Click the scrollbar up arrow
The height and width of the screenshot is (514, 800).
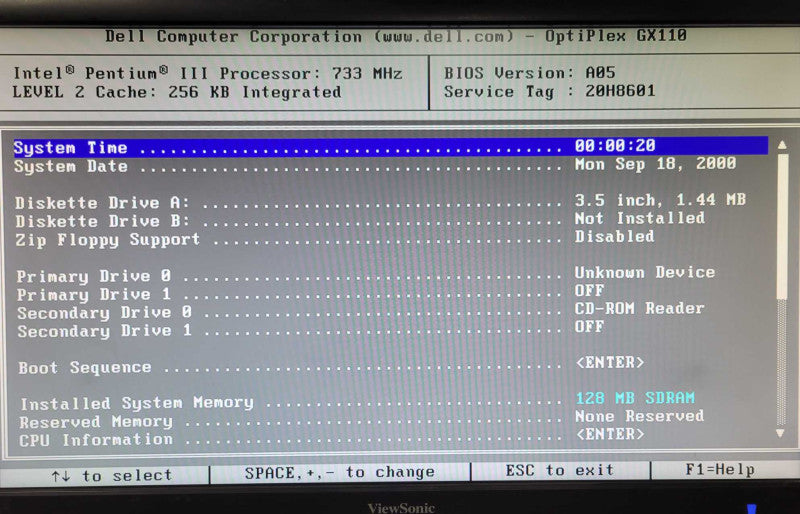click(782, 145)
